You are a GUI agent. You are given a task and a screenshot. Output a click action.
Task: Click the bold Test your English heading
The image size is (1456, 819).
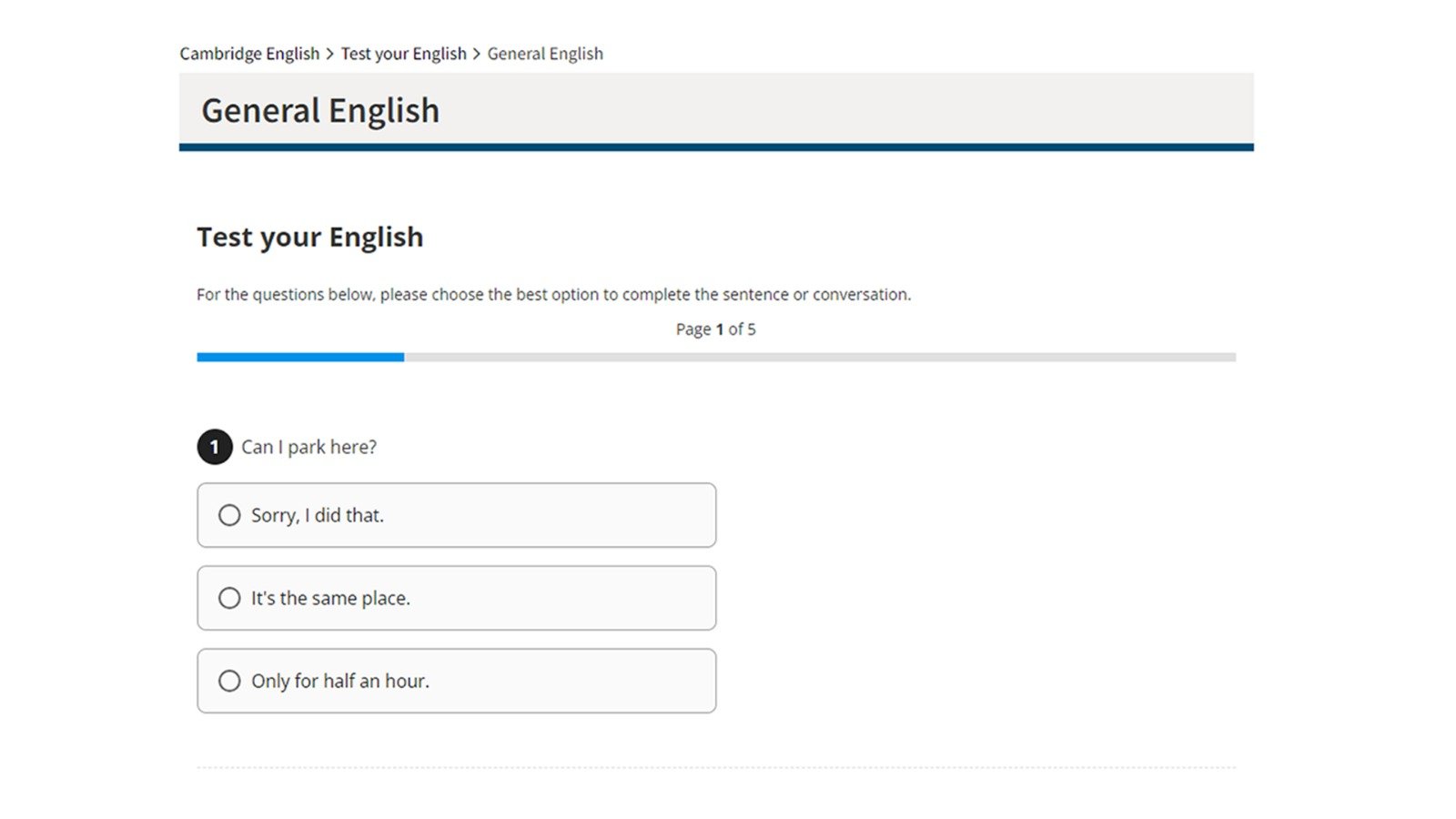(x=310, y=237)
